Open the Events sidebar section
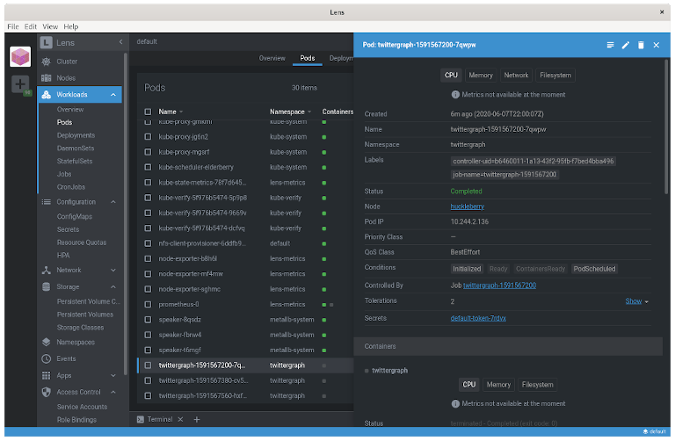This screenshot has height=441, width=675. click(x=66, y=358)
